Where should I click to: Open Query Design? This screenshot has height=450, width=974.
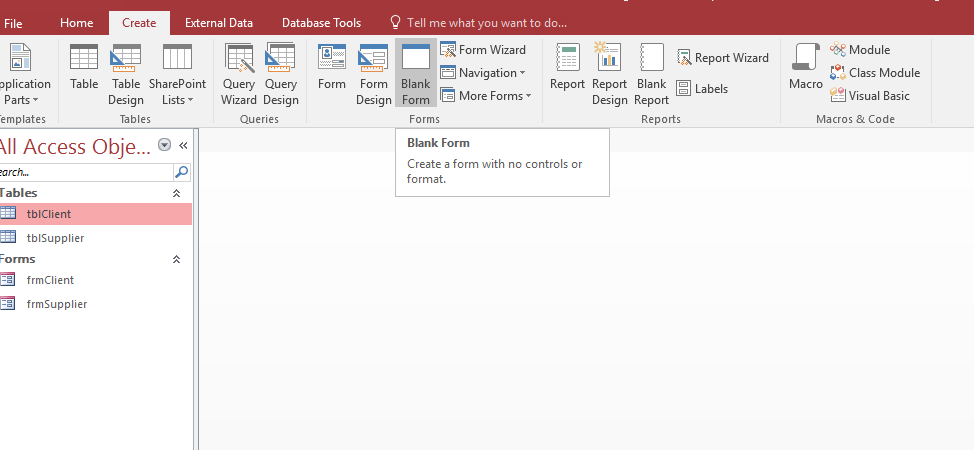281,74
